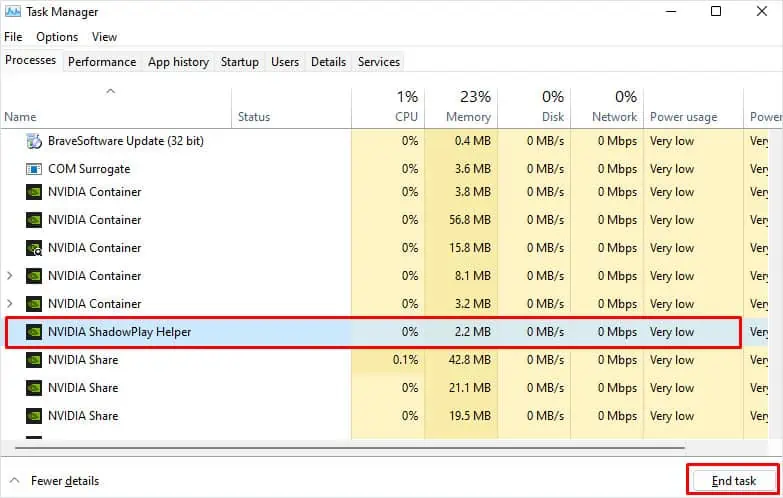Screen dimensions: 783x498
Task: Switch to the Performance tab
Action: pos(102,62)
